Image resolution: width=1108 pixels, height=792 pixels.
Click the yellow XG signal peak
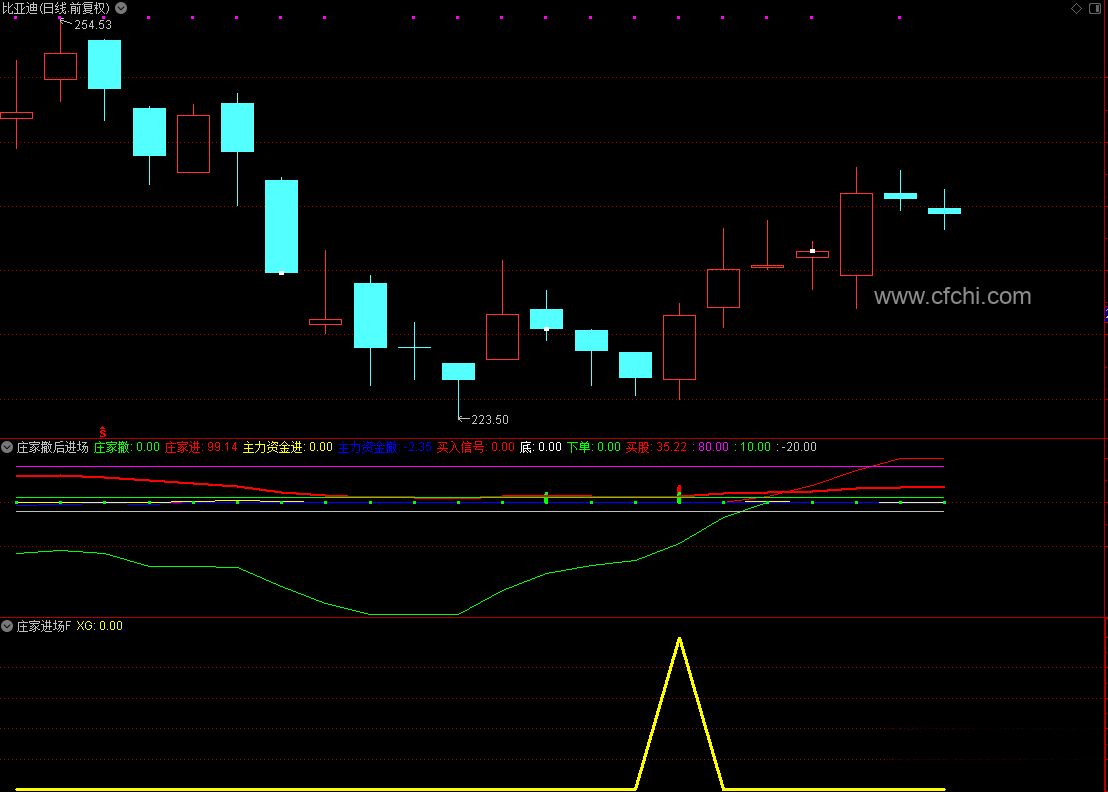(x=679, y=640)
